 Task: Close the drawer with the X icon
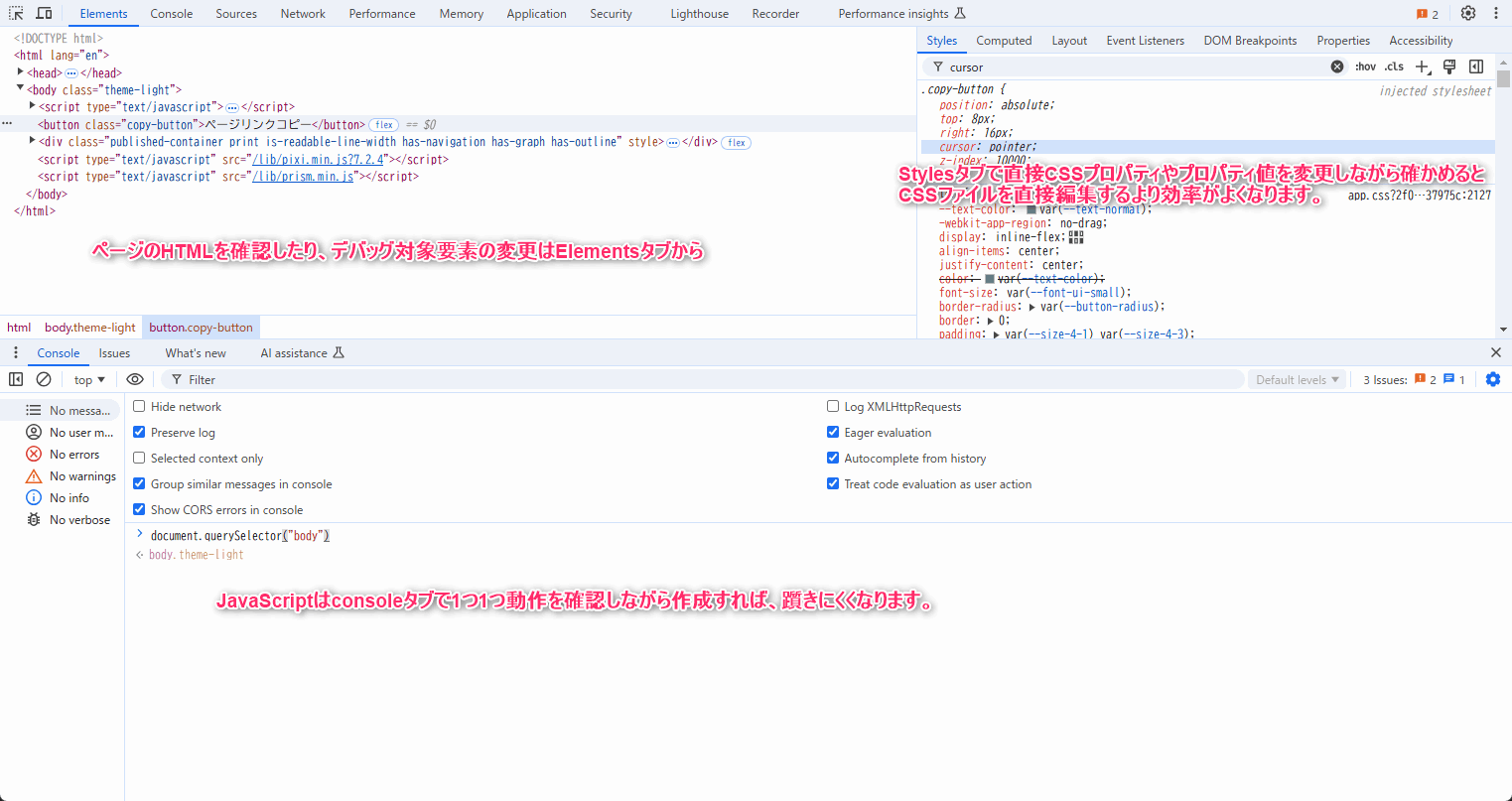click(1496, 352)
